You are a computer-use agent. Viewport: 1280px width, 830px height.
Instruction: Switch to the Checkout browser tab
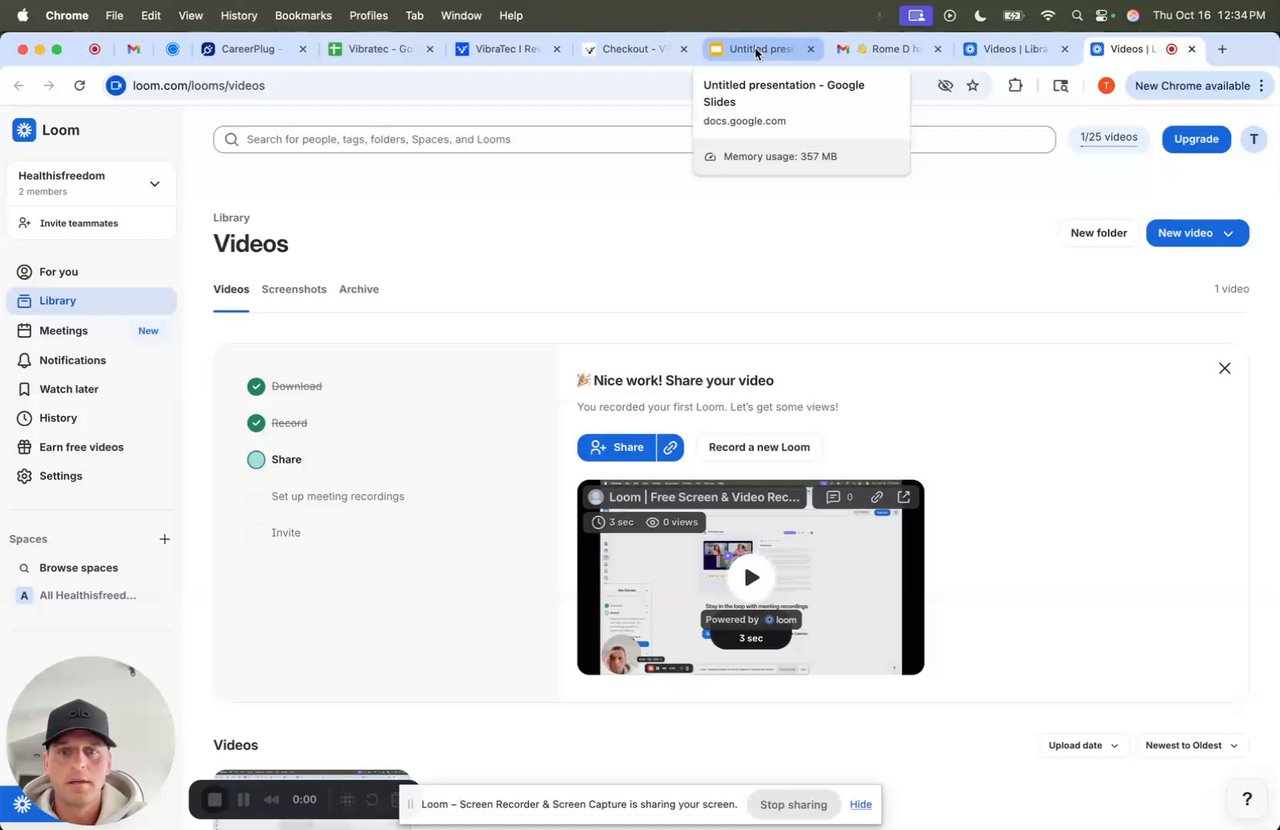click(636, 49)
